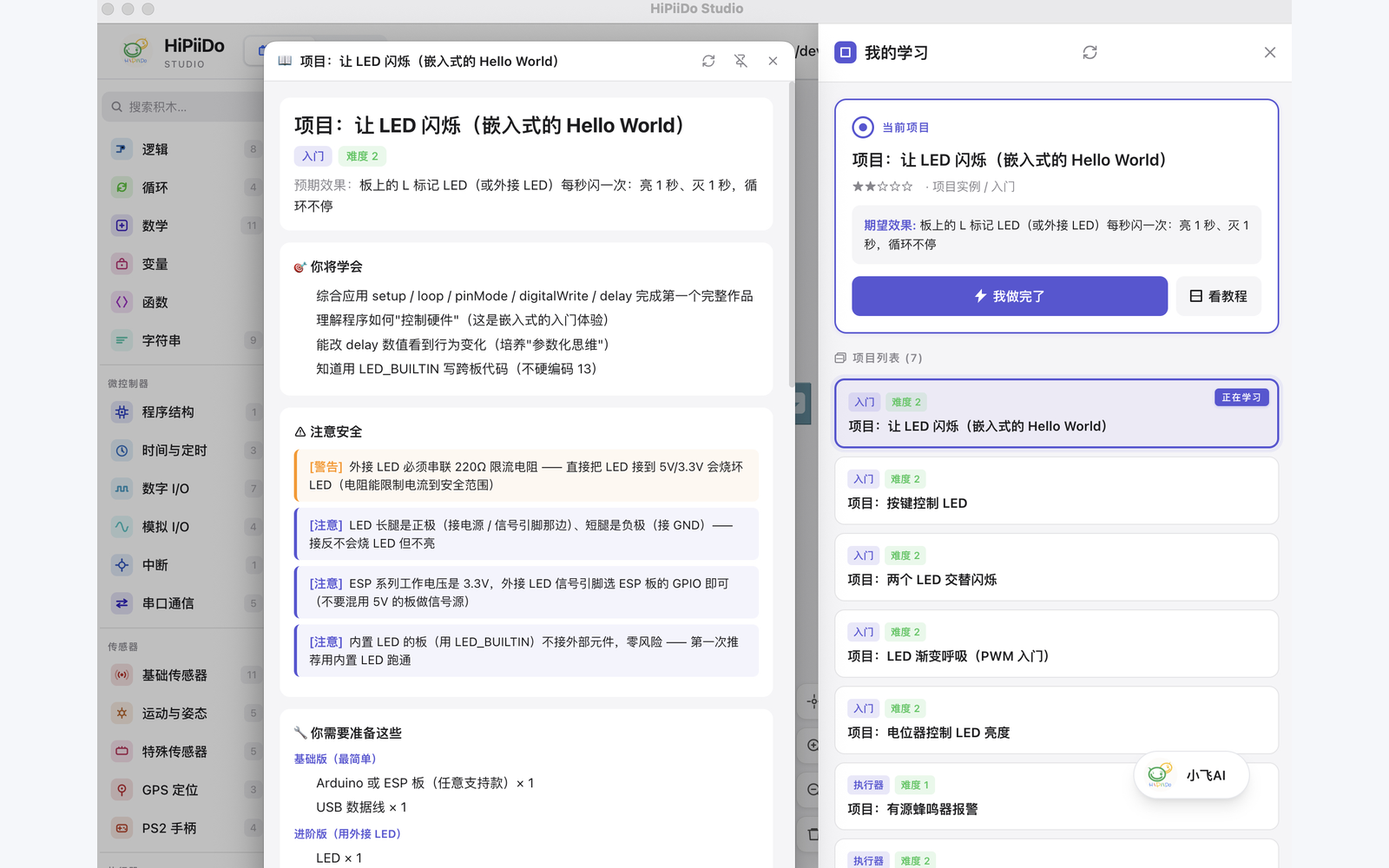Click the 传感器 section label
The width and height of the screenshot is (1389, 868).
coord(122,647)
